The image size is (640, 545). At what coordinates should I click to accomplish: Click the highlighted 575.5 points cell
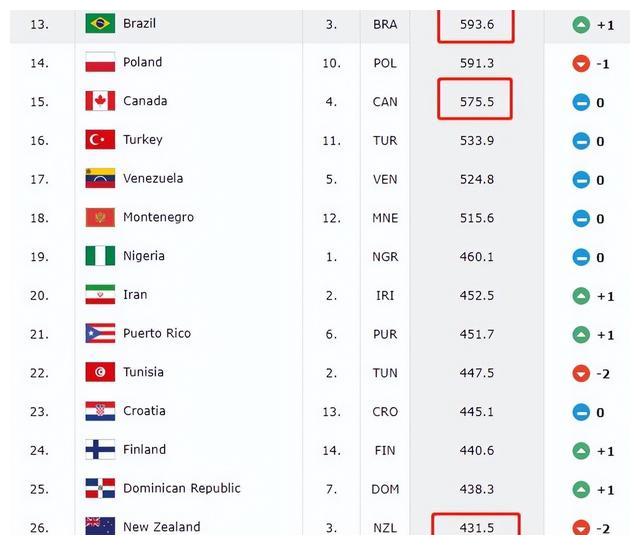tap(475, 99)
